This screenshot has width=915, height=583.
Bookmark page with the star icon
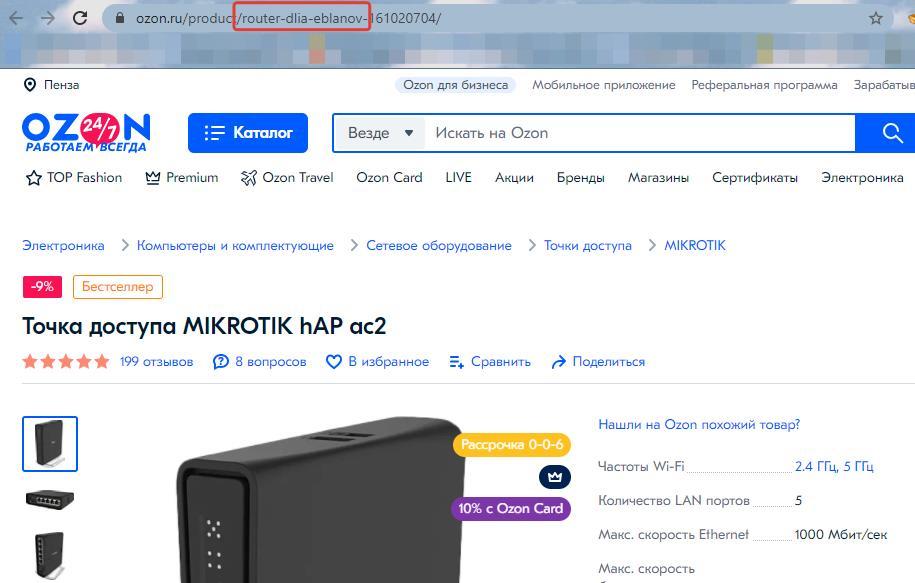[x=875, y=18]
